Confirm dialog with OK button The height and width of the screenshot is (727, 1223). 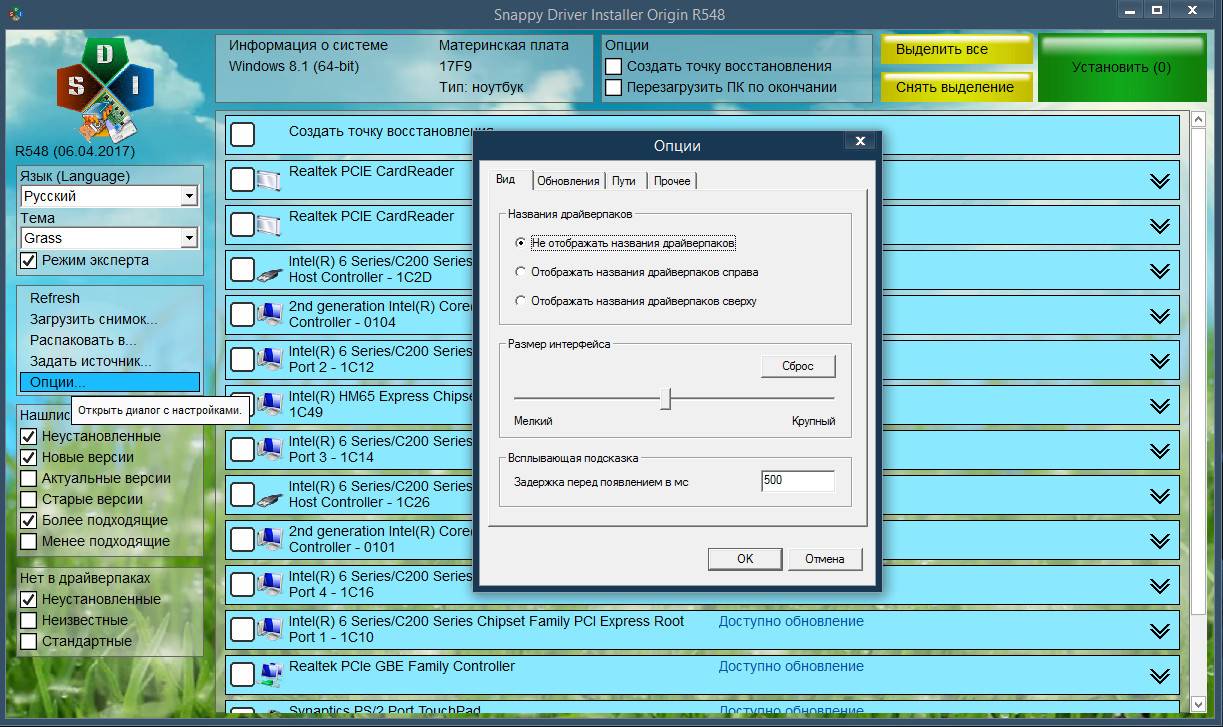click(745, 559)
